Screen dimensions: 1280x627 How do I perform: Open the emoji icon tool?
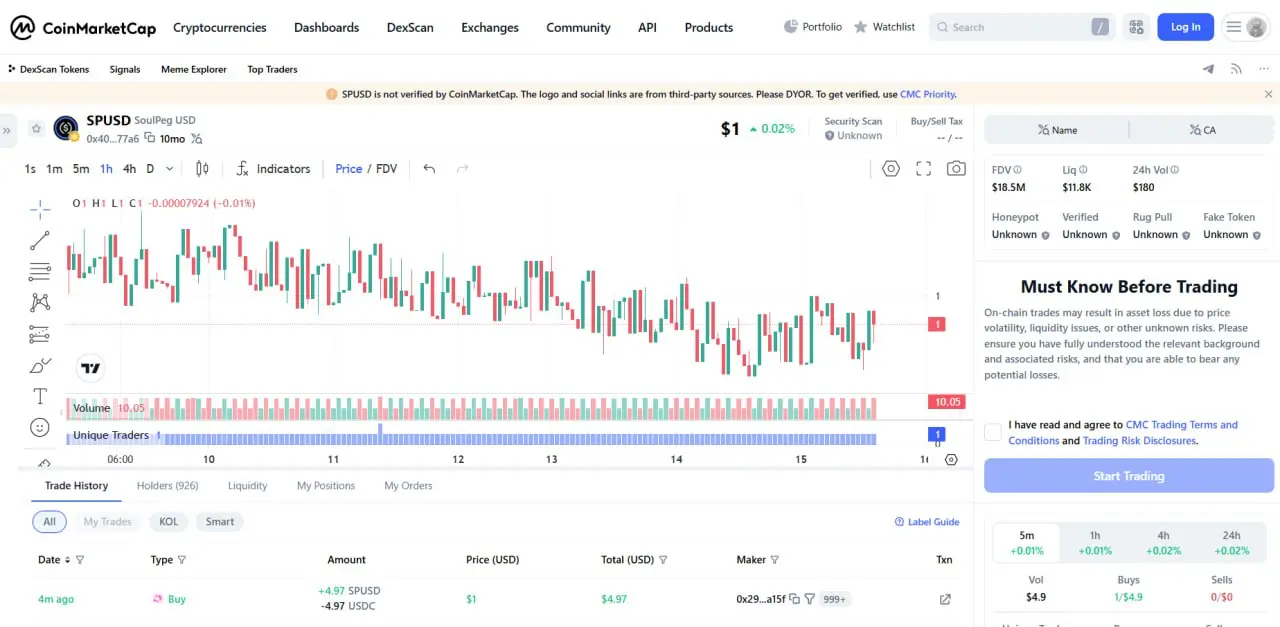point(40,427)
